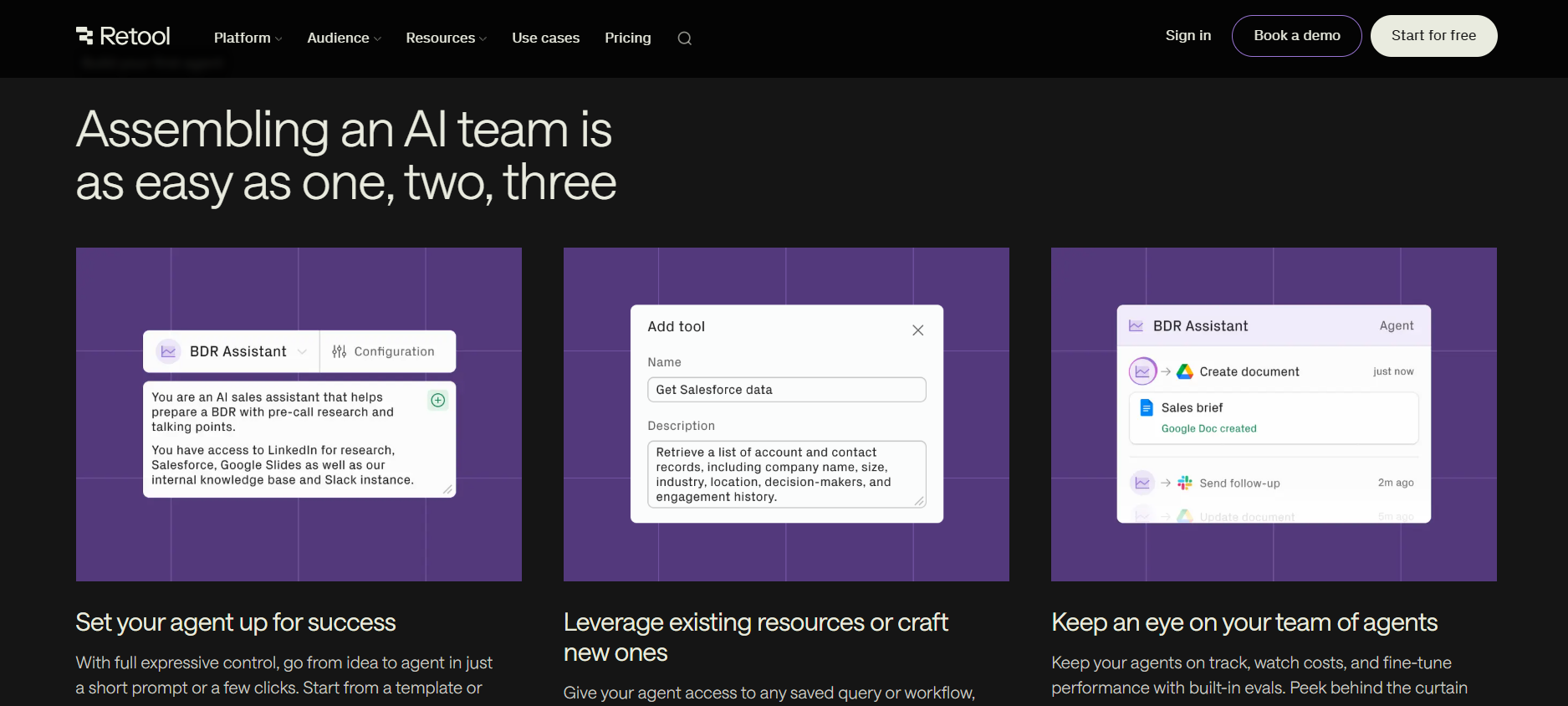Click the Sales brief document card
The image size is (1568, 706).
[1273, 417]
